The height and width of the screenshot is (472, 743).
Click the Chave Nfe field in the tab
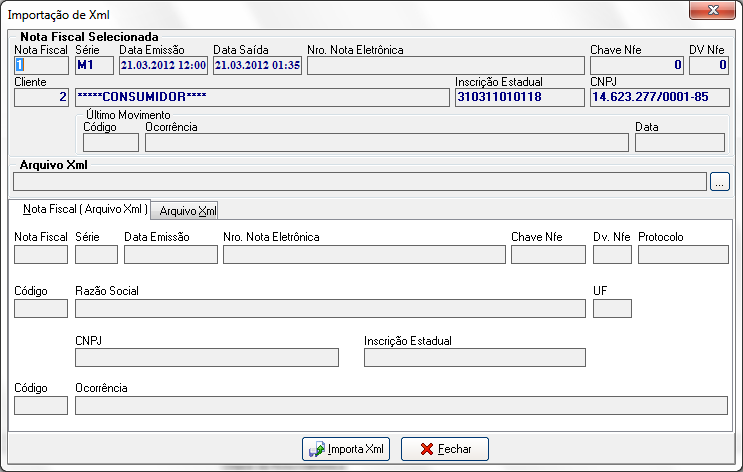[x=548, y=254]
